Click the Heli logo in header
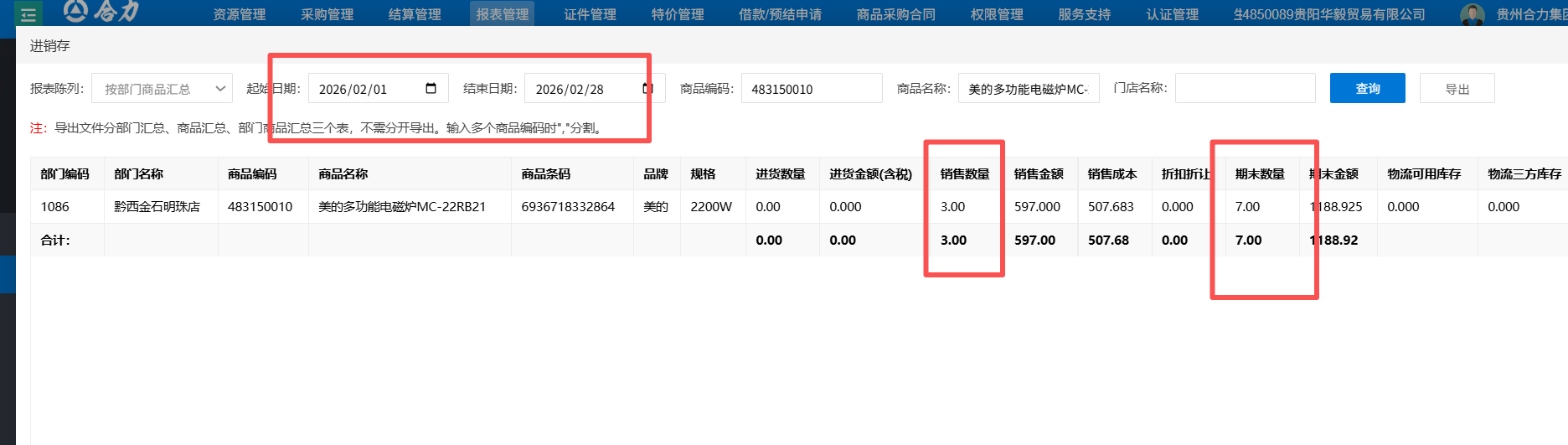Screen dimensions: 1568x445 (101, 12)
